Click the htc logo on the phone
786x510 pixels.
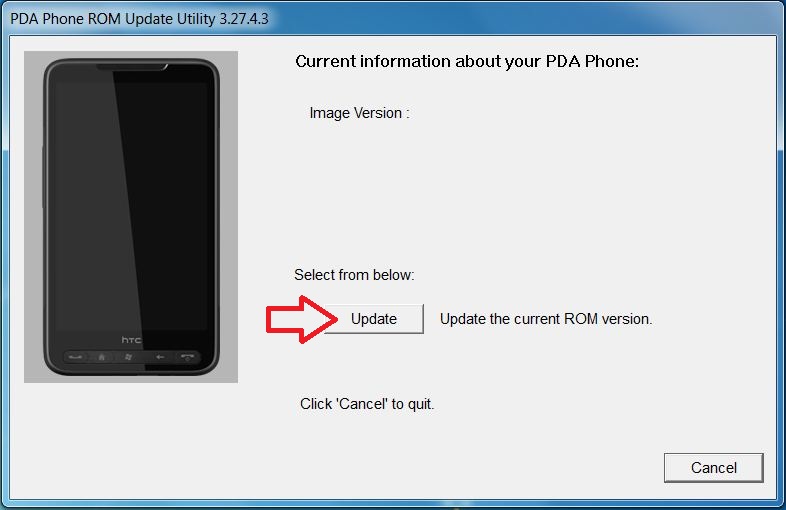point(131,340)
